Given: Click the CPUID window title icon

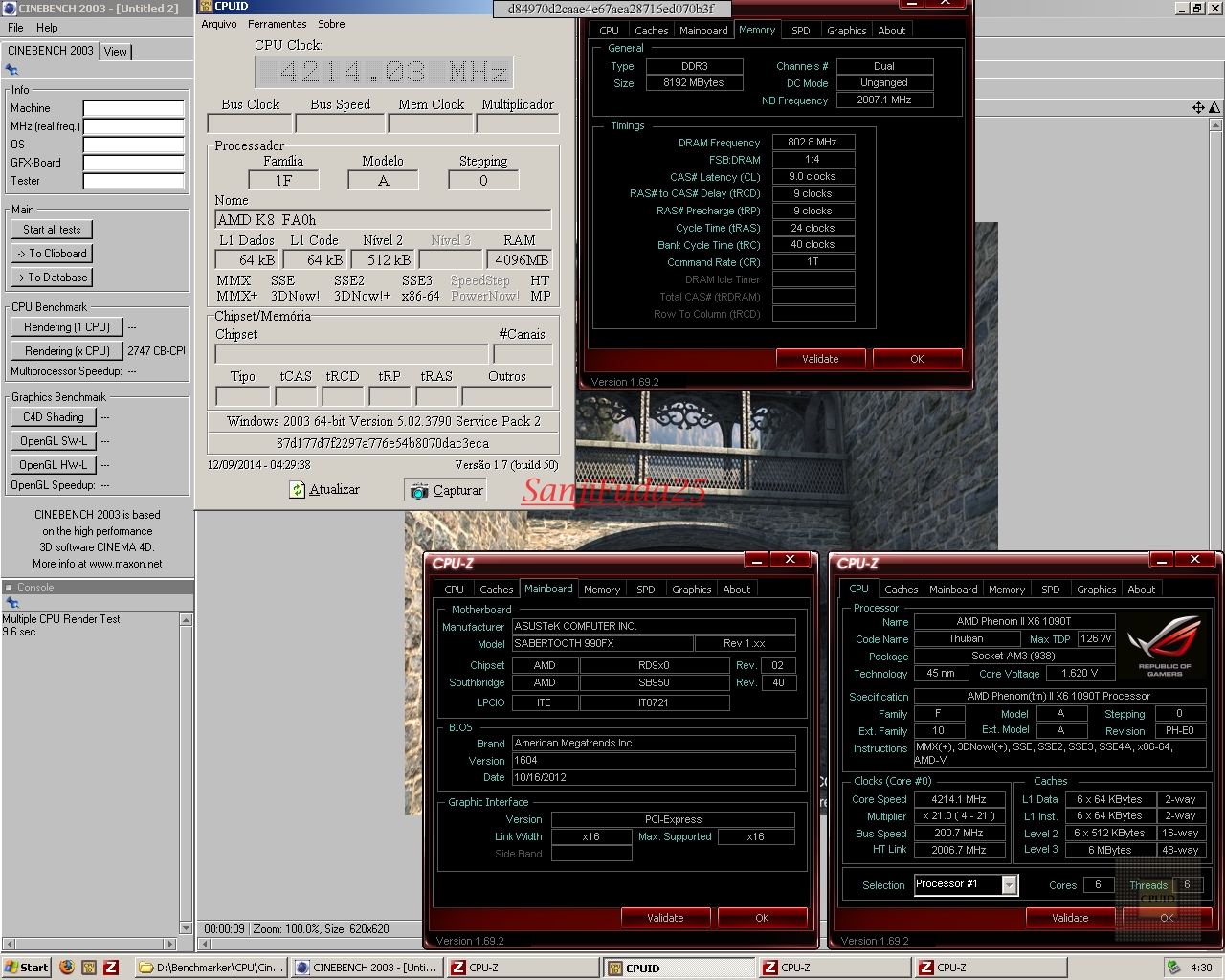Looking at the screenshot, I should (x=205, y=6).
